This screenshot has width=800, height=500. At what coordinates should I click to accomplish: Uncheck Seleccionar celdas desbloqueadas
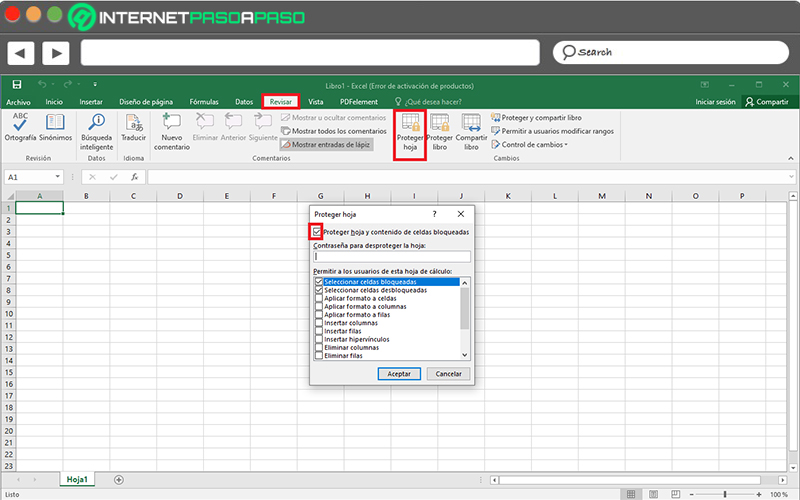pyautogui.click(x=319, y=290)
